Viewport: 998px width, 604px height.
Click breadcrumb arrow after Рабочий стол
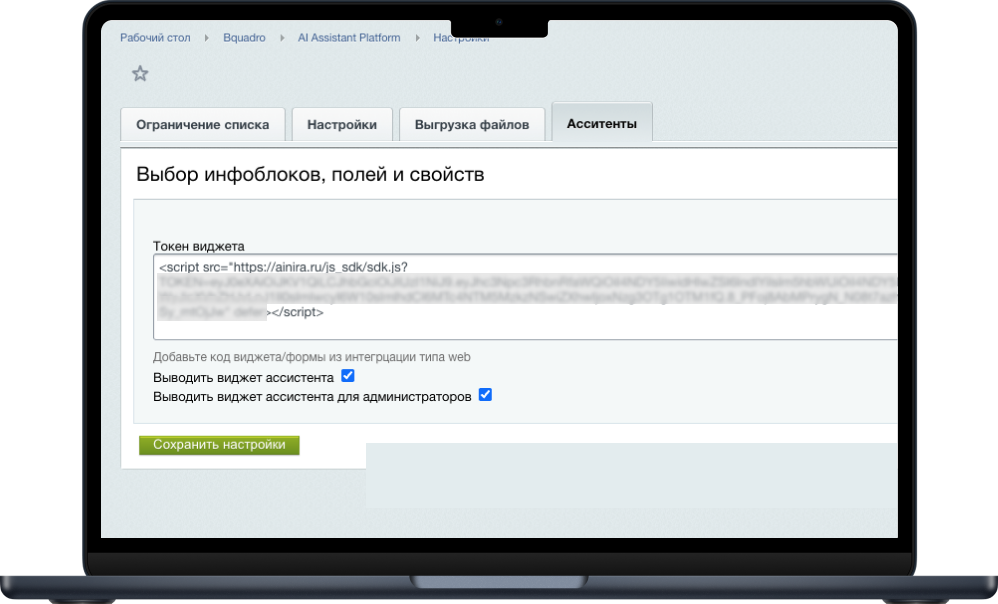[x=207, y=38]
